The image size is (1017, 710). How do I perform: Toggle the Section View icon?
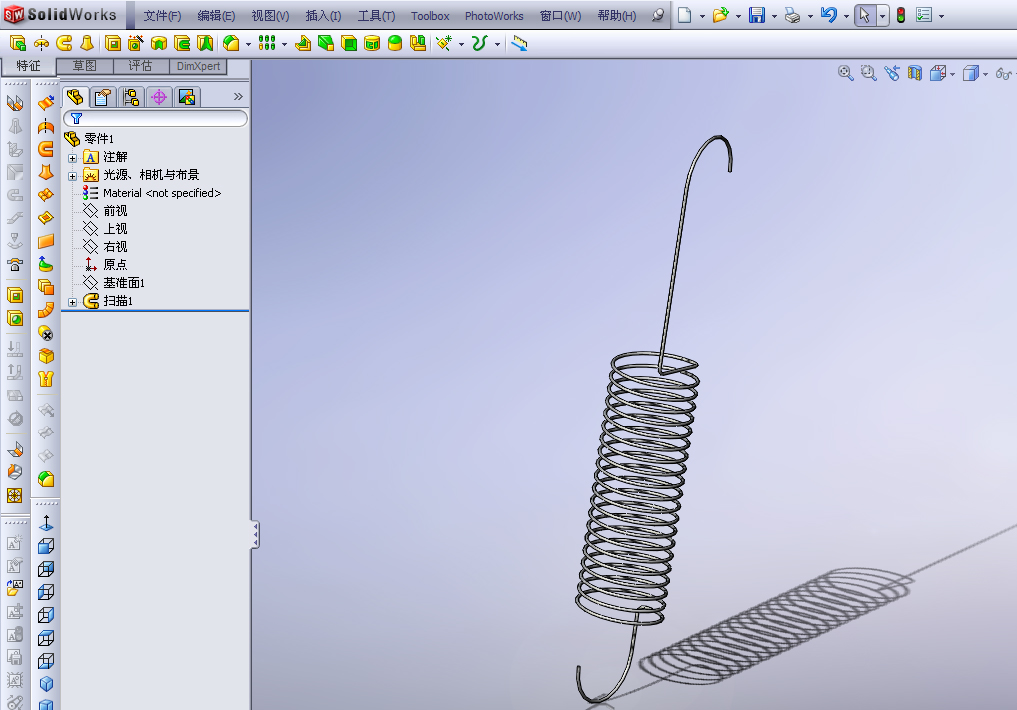coord(915,73)
